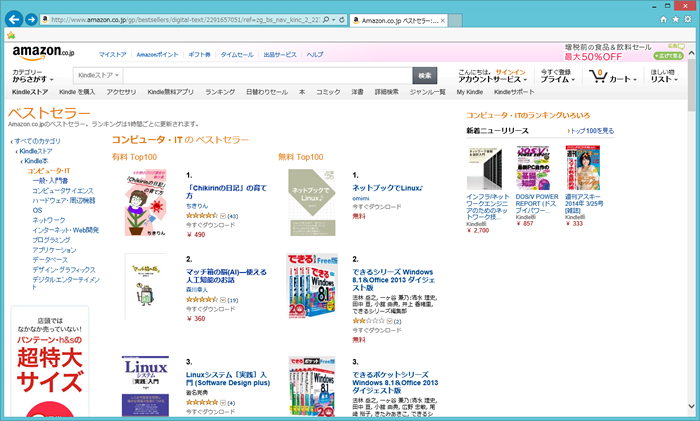Screen dimensions: 700x421
Task: Click the address bar search magnifier icon
Action: (326, 20)
